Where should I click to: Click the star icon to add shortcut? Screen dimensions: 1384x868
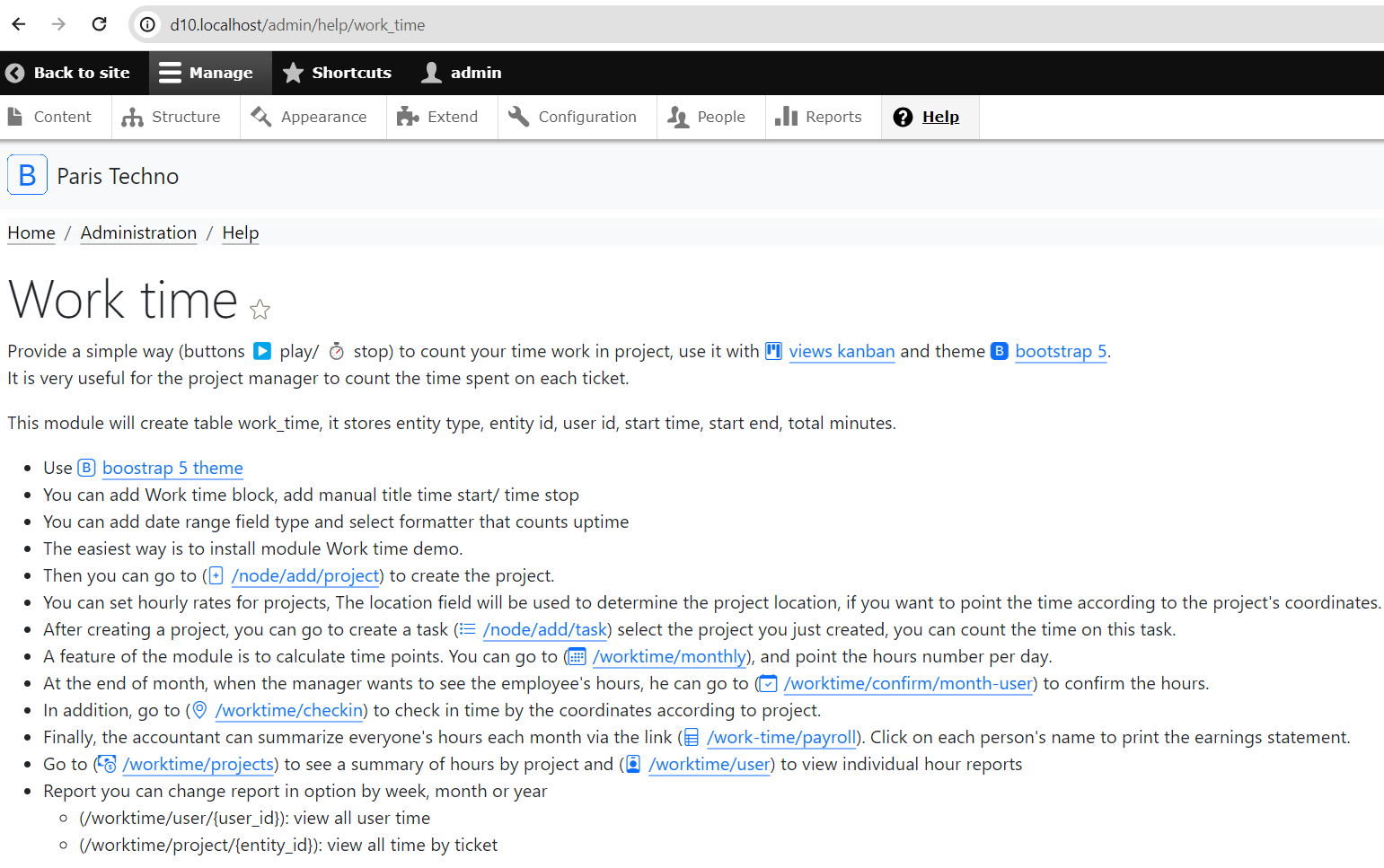[260, 310]
